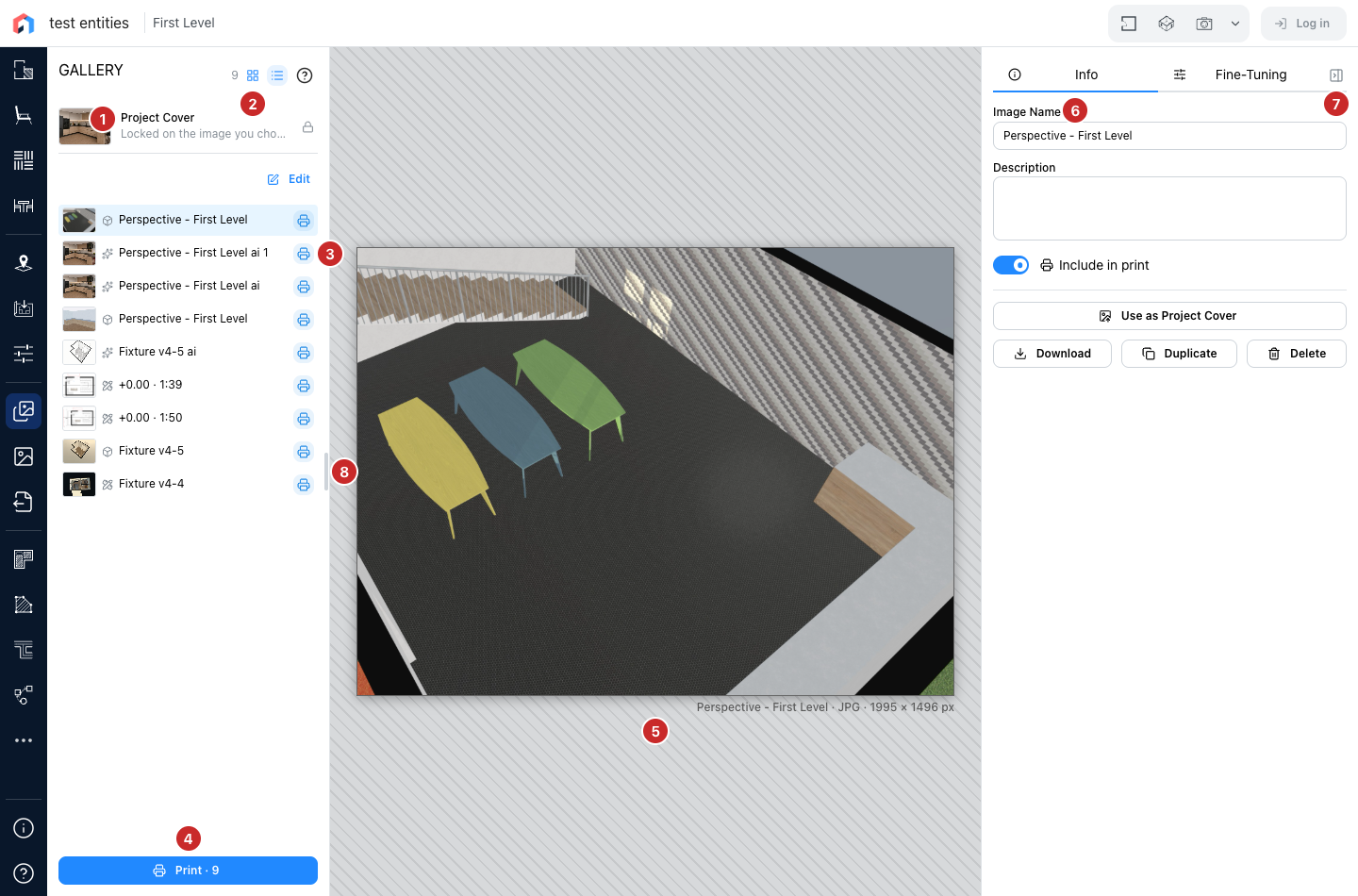Open the three-dot more menu in sidebar
Image resolution: width=1358 pixels, height=896 pixels.
pyautogui.click(x=24, y=740)
